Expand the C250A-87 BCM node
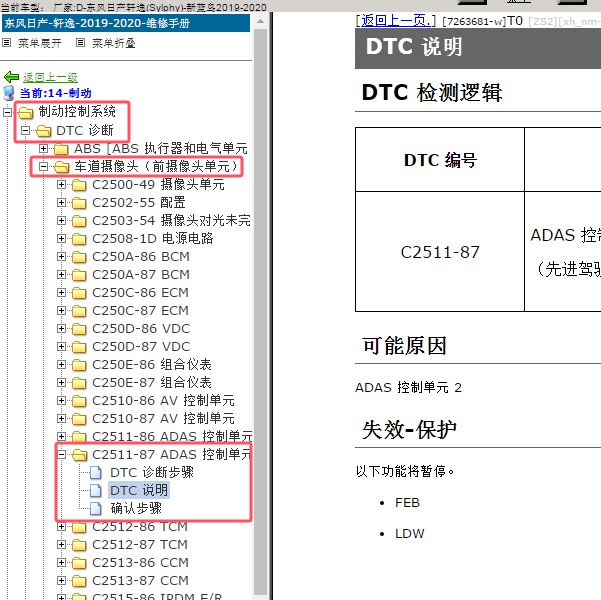Screen dimensions: 601x600 [61, 275]
